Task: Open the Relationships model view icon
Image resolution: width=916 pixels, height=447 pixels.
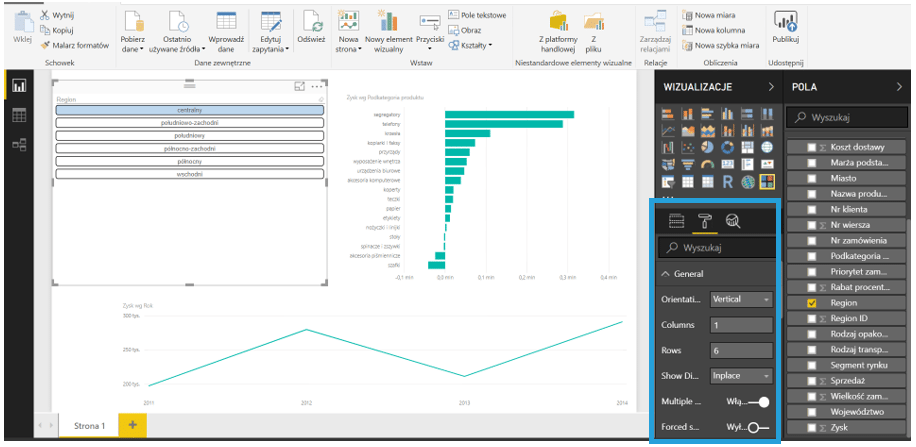Action: point(18,145)
